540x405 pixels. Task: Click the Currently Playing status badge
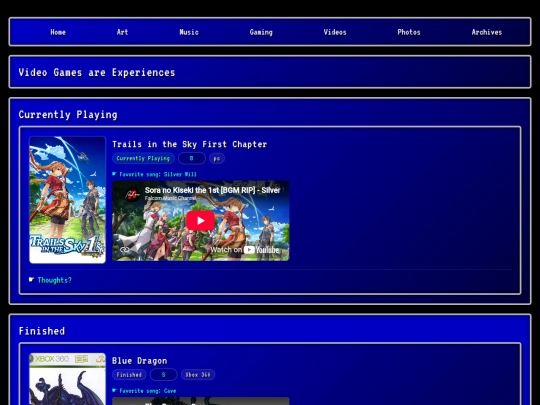point(143,158)
